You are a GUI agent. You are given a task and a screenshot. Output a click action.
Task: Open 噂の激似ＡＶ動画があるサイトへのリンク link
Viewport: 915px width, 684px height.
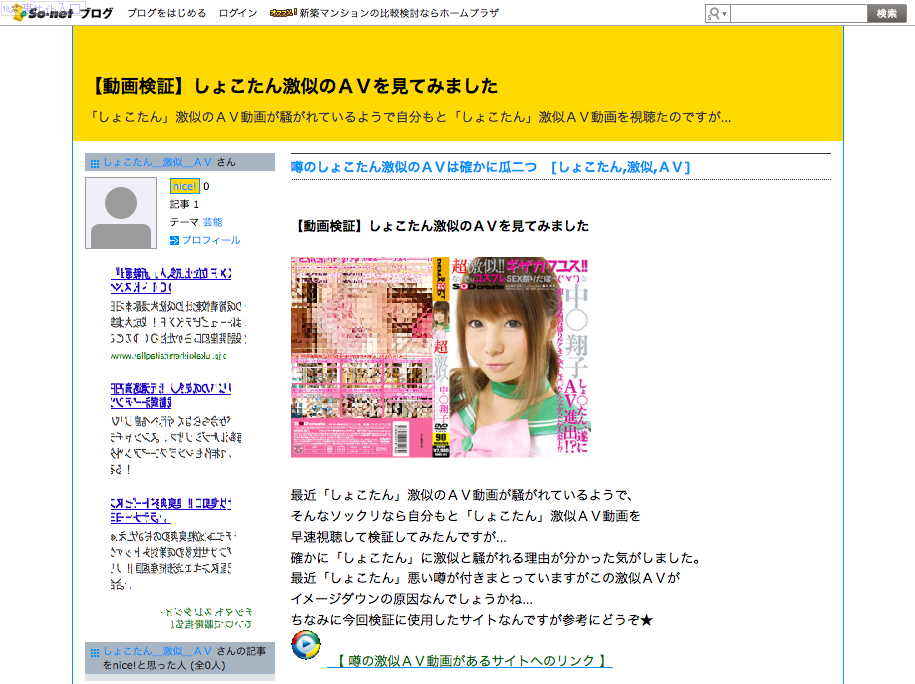pos(470,661)
